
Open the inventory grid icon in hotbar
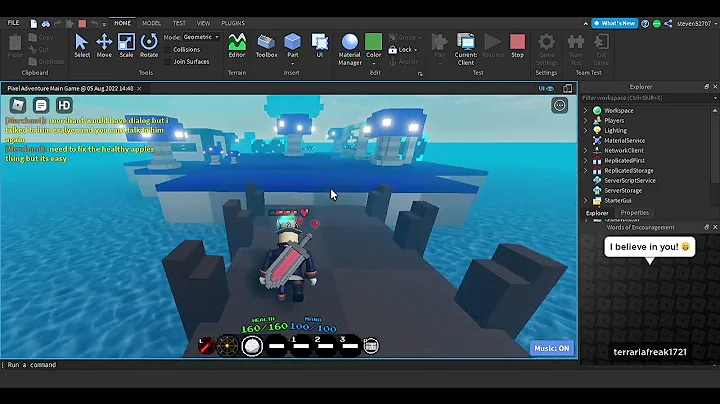tap(371, 346)
